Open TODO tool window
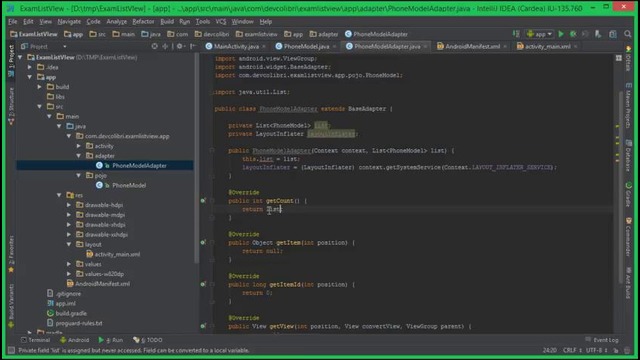The height and width of the screenshot is (360, 640). (148, 340)
